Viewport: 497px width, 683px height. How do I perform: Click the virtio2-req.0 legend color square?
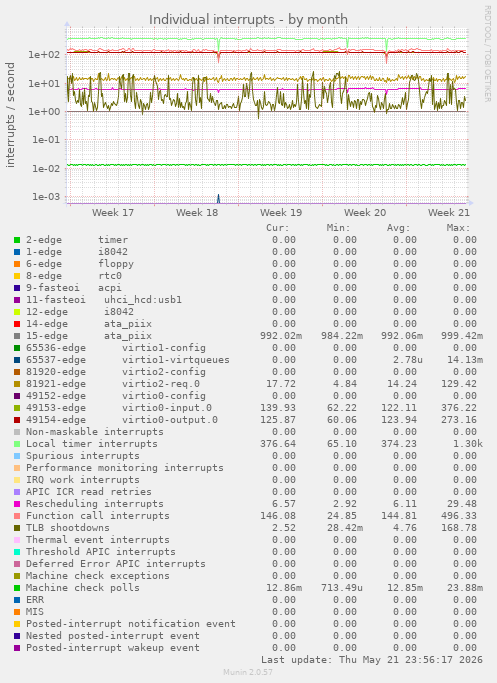[17, 384]
